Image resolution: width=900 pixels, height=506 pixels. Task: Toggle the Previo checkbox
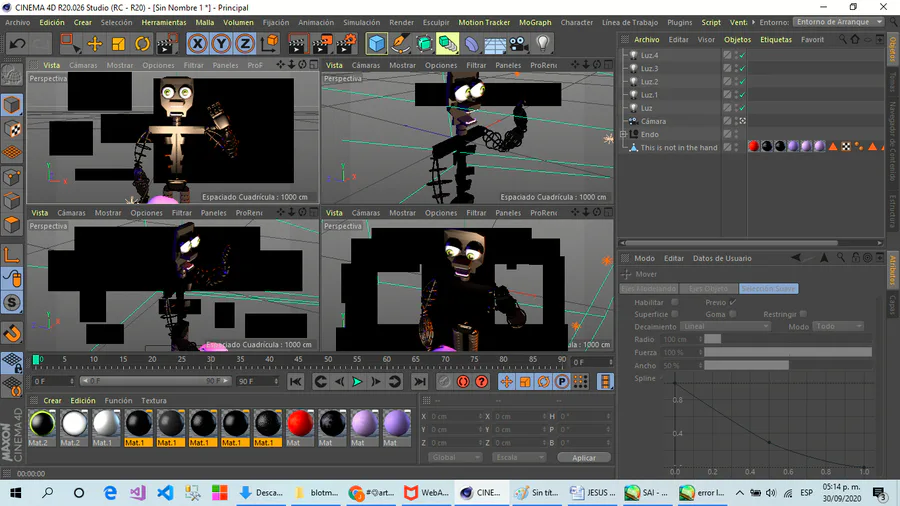[733, 301]
